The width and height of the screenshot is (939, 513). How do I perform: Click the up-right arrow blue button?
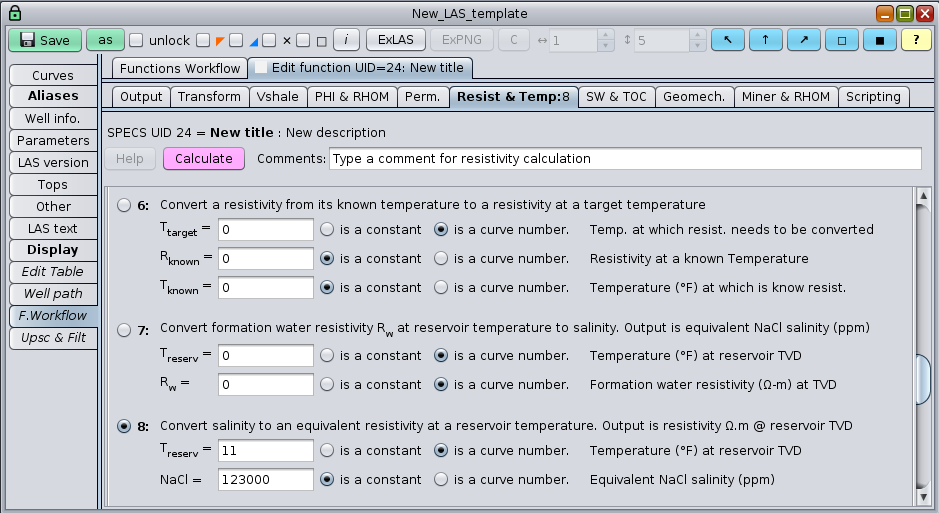coord(804,40)
